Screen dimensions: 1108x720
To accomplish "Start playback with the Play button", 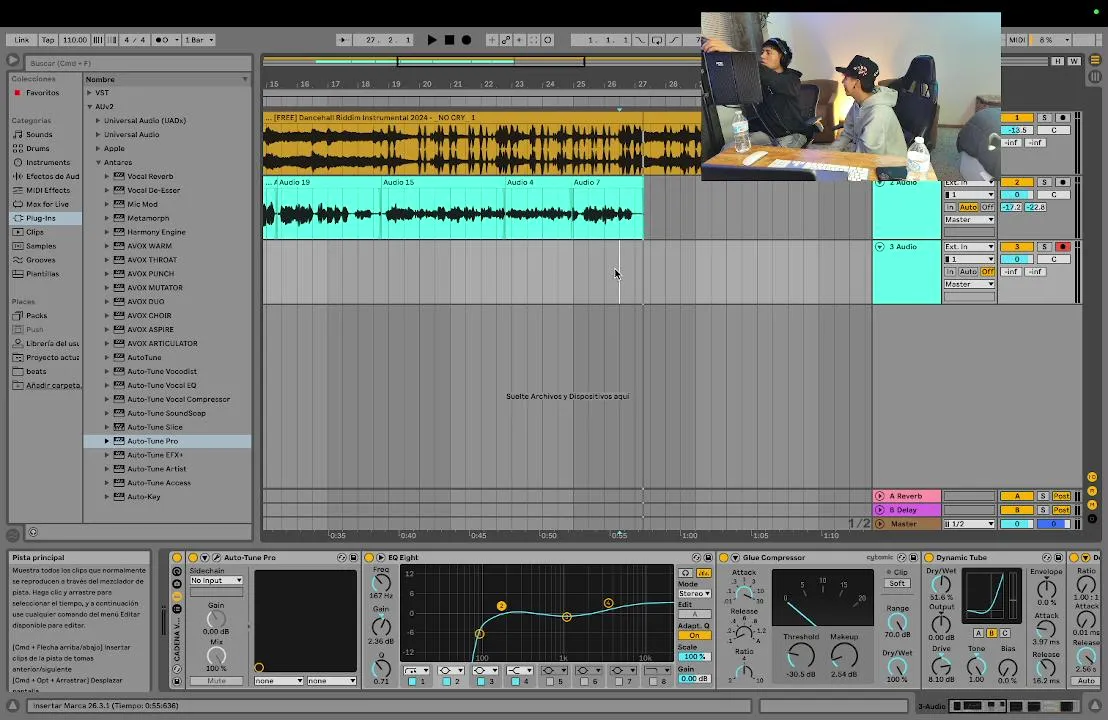I will pyautogui.click(x=432, y=40).
